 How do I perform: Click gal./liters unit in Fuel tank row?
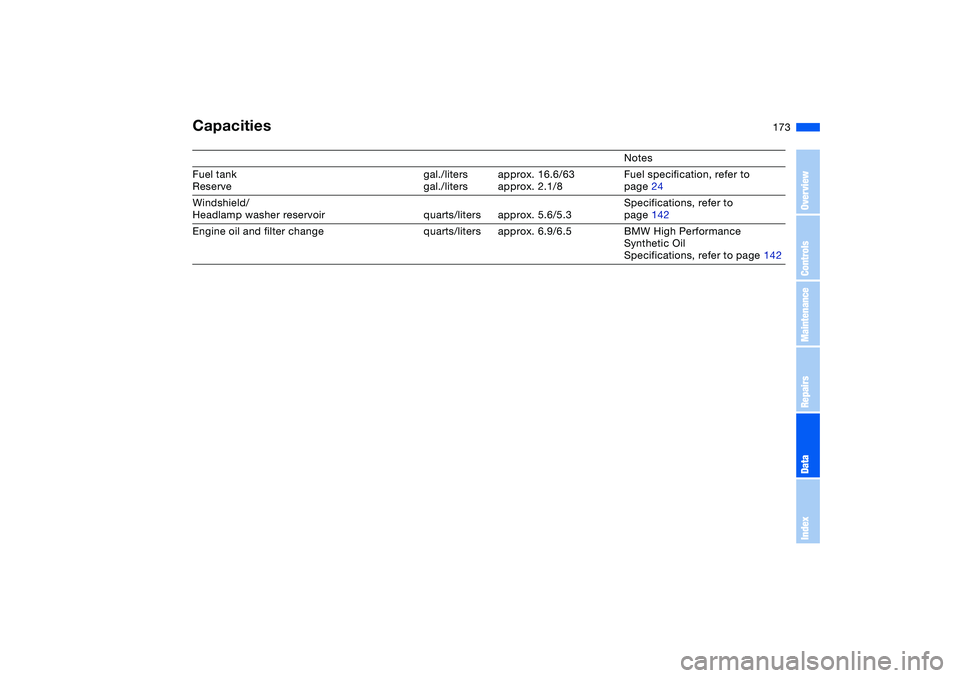point(445,175)
